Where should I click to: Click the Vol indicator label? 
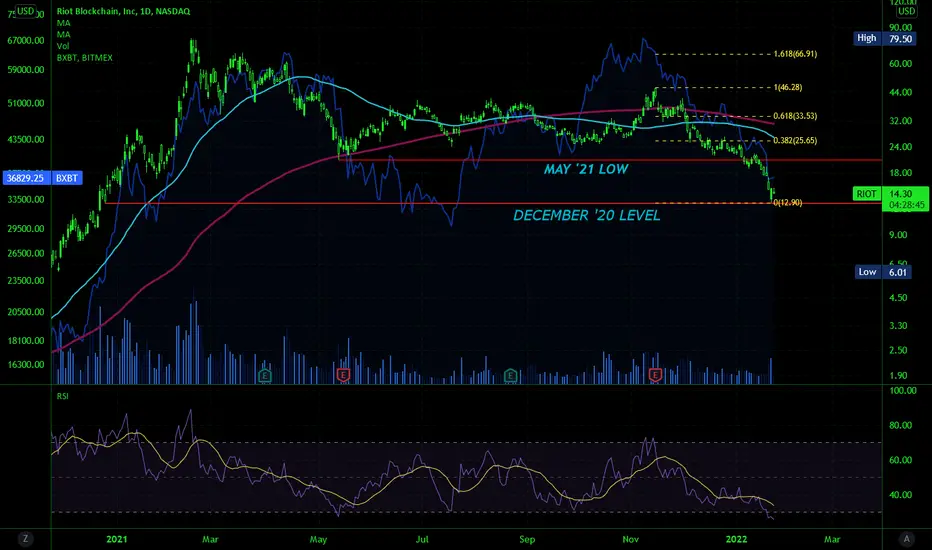pyautogui.click(x=62, y=46)
